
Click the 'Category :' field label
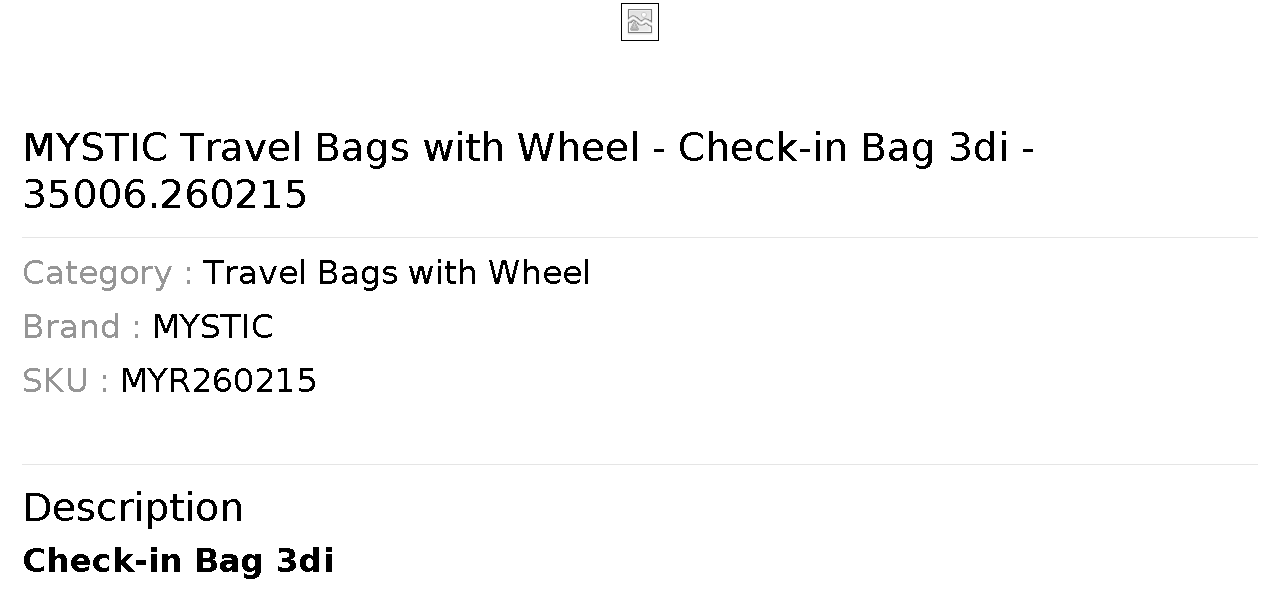point(108,273)
